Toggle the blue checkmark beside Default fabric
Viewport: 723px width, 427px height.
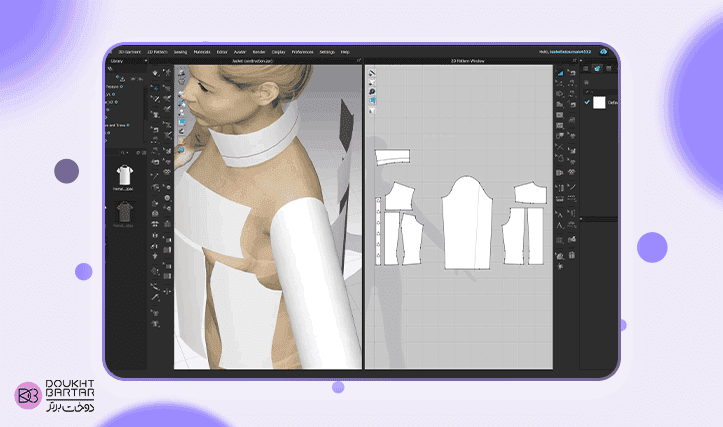pos(587,102)
